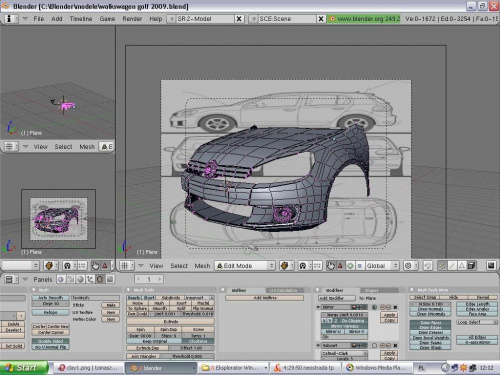Open the Game menu
This screenshot has height=375, width=500.
[107, 19]
